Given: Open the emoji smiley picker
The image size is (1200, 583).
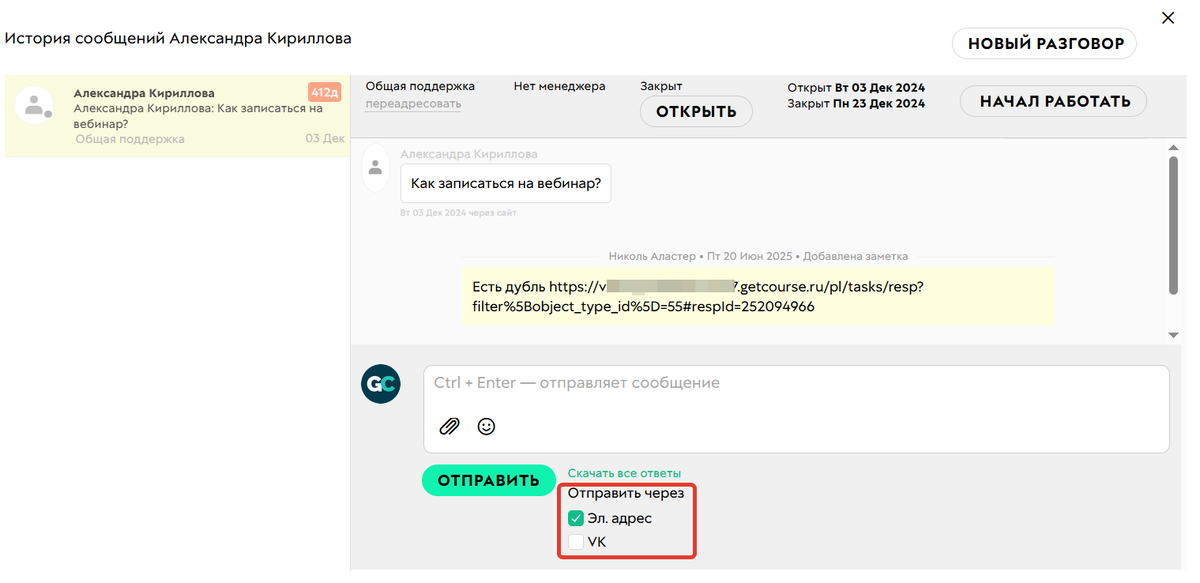Looking at the screenshot, I should coord(486,427).
